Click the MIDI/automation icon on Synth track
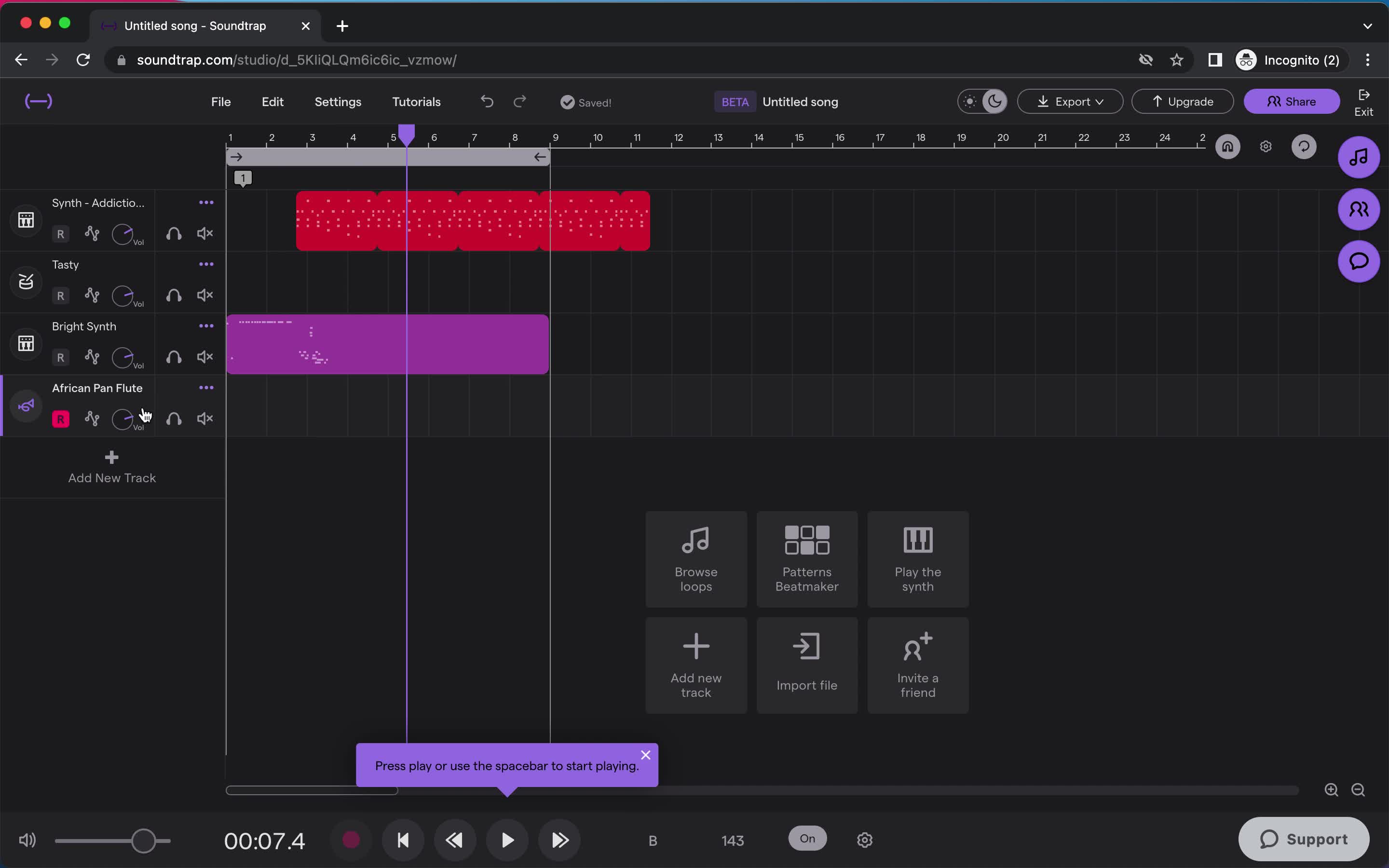 (x=92, y=233)
